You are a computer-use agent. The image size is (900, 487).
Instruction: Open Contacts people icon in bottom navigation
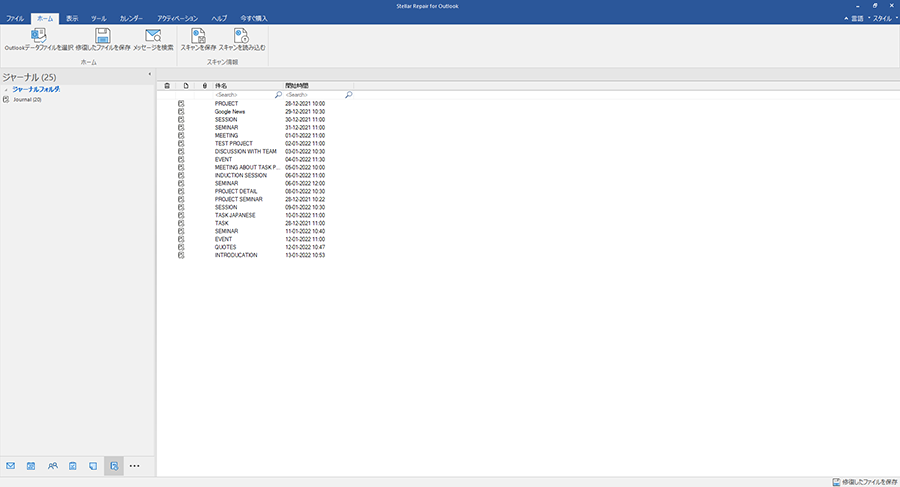click(x=52, y=466)
